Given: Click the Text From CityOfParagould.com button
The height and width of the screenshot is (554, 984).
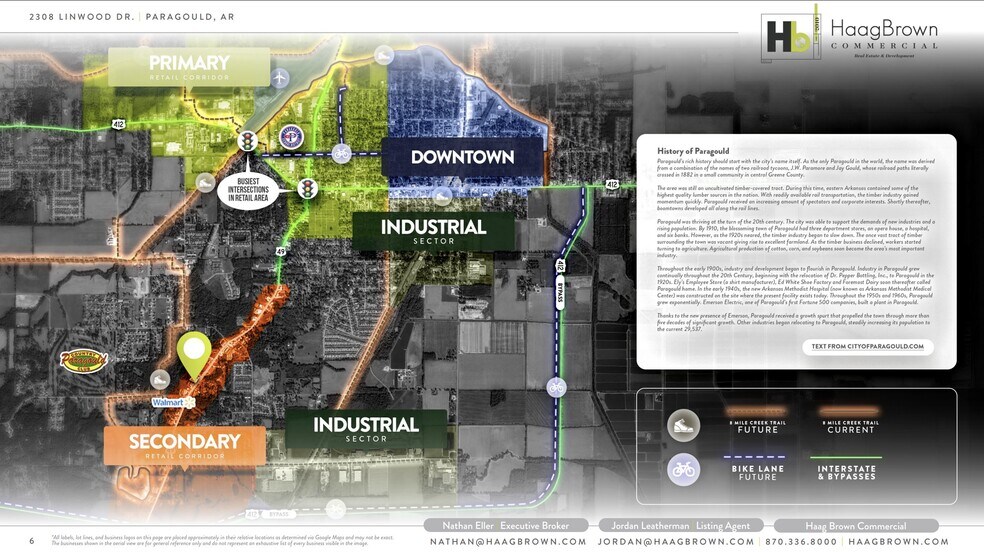Looking at the screenshot, I should [x=867, y=347].
